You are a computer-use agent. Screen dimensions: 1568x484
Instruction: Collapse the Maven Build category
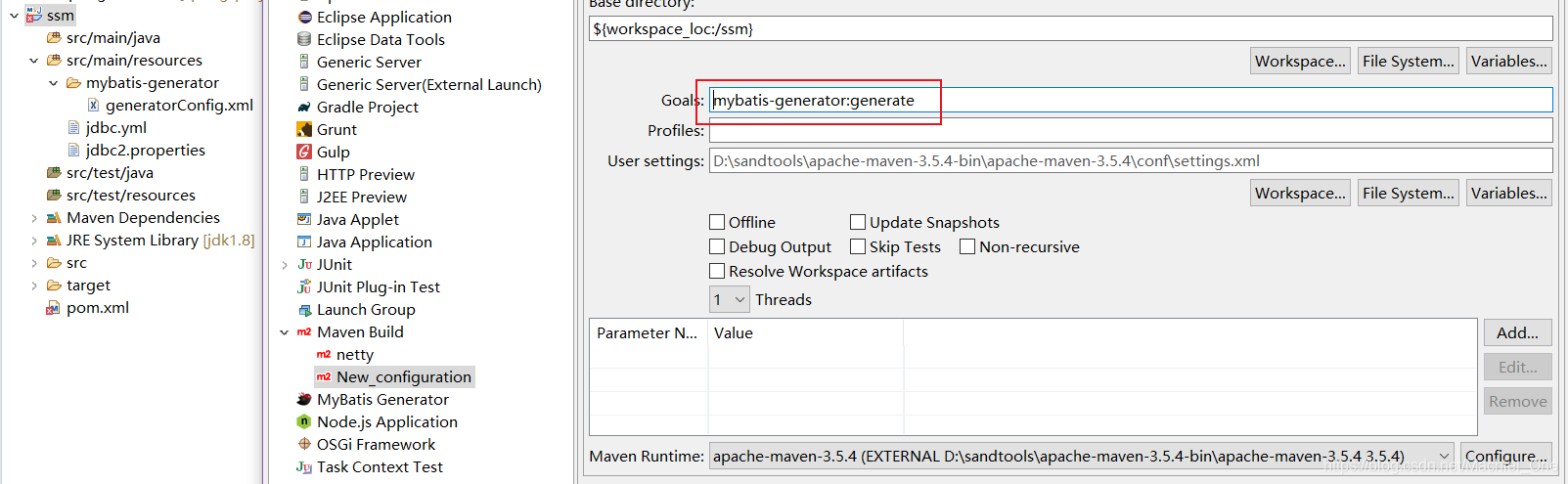tap(285, 332)
